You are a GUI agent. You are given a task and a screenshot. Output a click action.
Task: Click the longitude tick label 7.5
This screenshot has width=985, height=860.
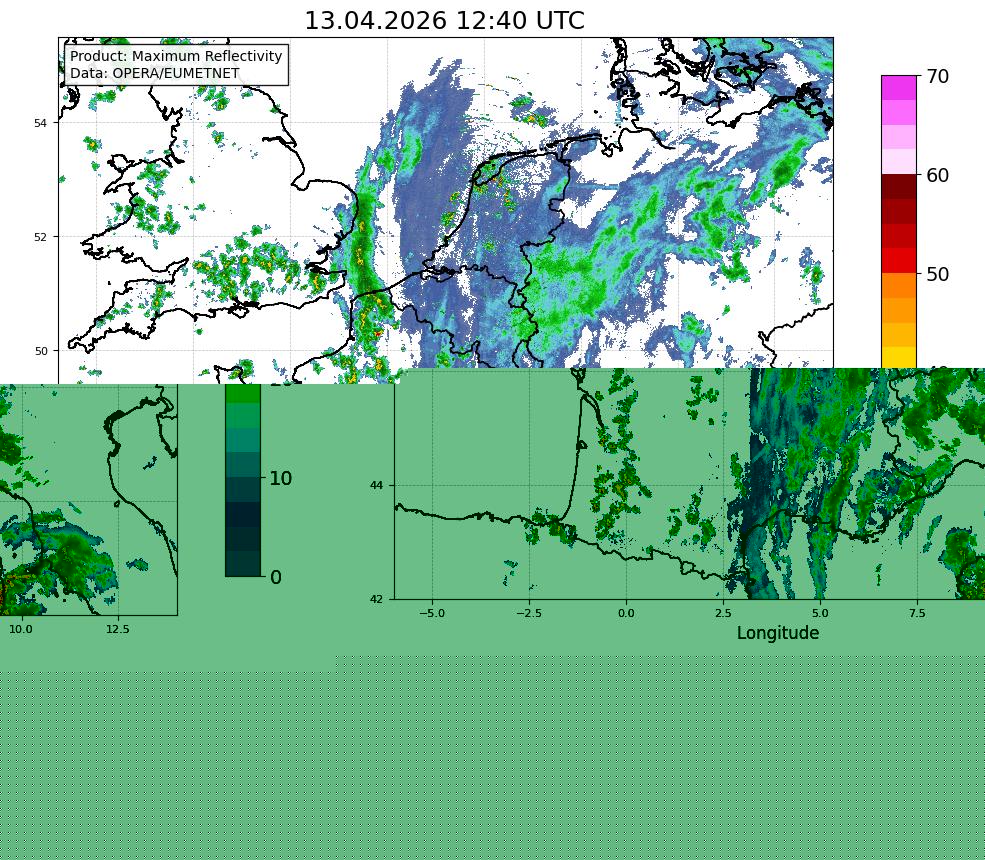(917, 613)
